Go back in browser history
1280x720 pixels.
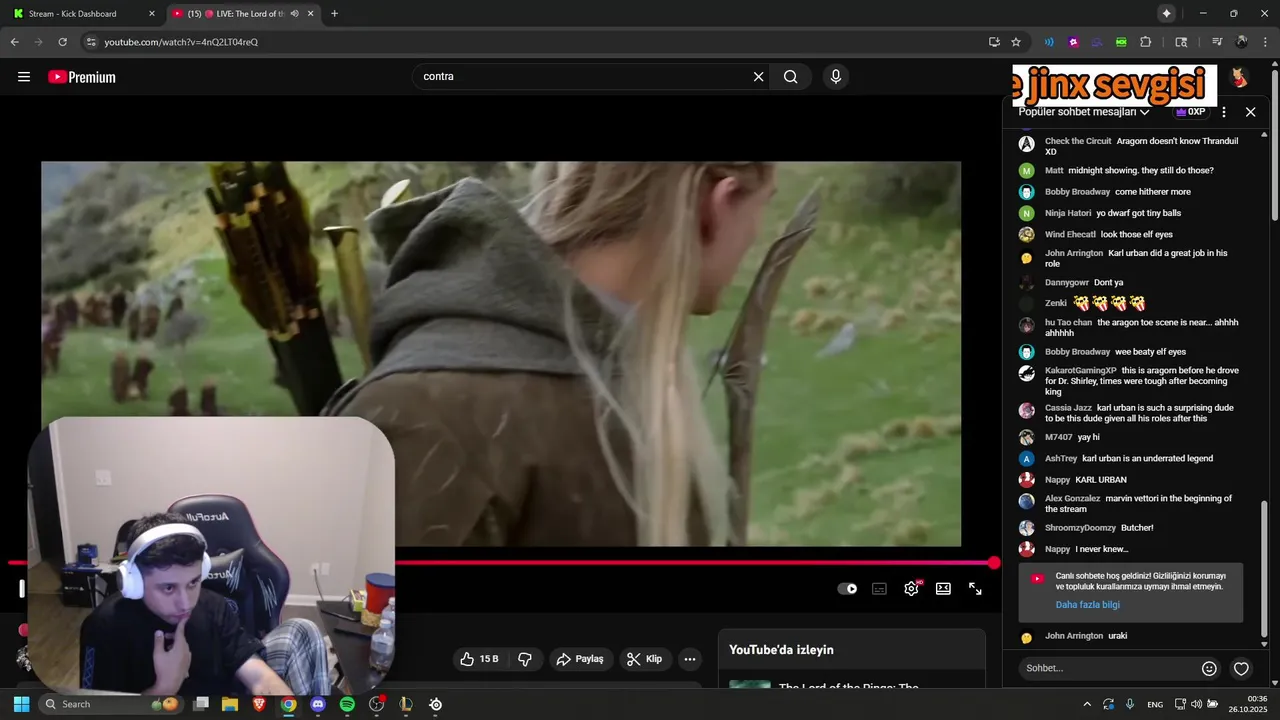pos(14,42)
